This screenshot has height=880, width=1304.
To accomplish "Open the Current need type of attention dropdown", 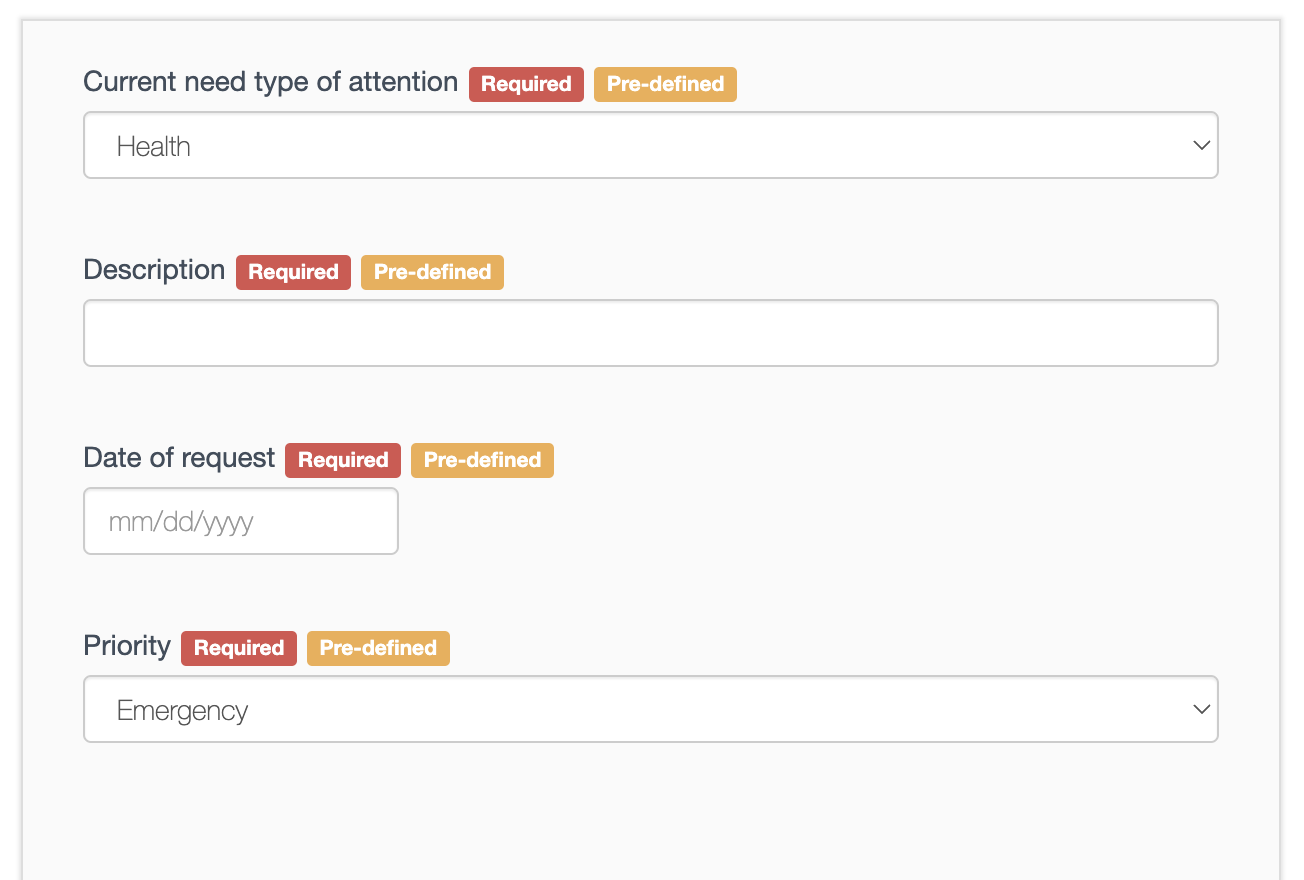I will pyautogui.click(x=650, y=146).
